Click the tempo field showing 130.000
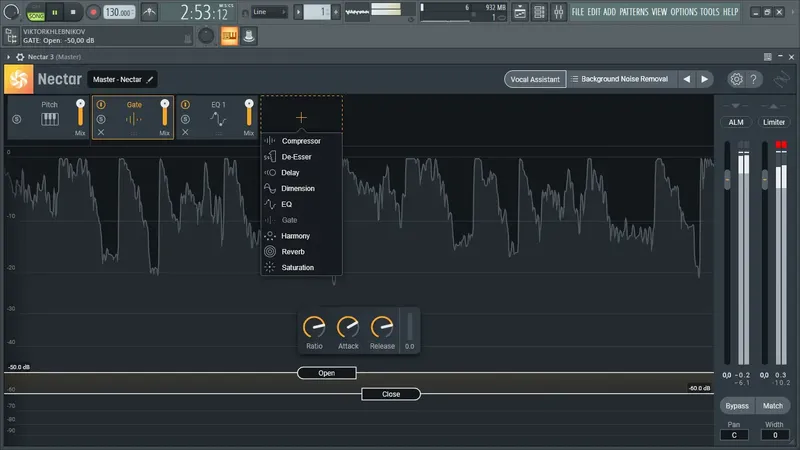 pos(119,12)
